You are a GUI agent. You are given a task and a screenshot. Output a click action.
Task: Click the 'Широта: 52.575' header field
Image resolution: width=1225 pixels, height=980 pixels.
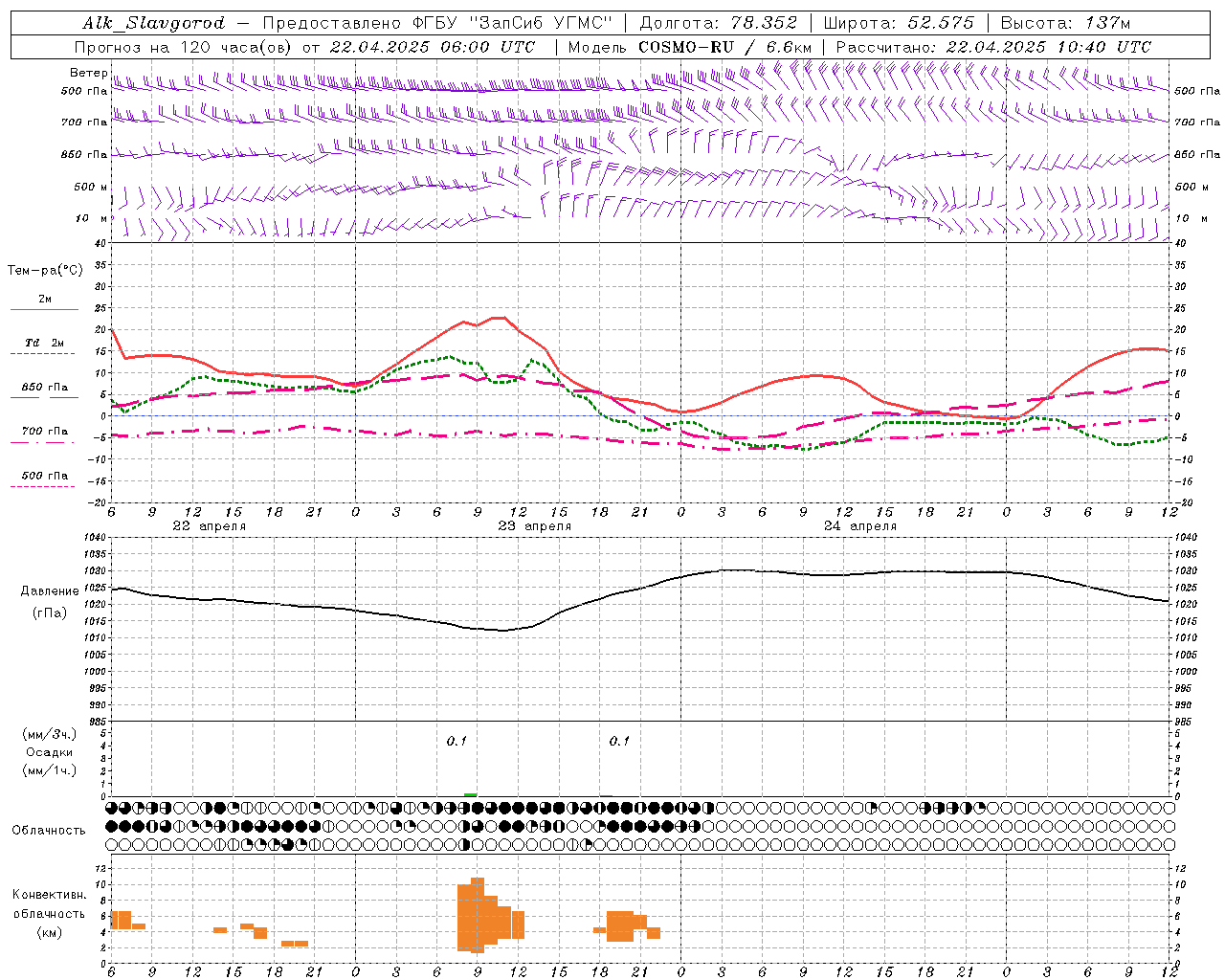(898, 23)
